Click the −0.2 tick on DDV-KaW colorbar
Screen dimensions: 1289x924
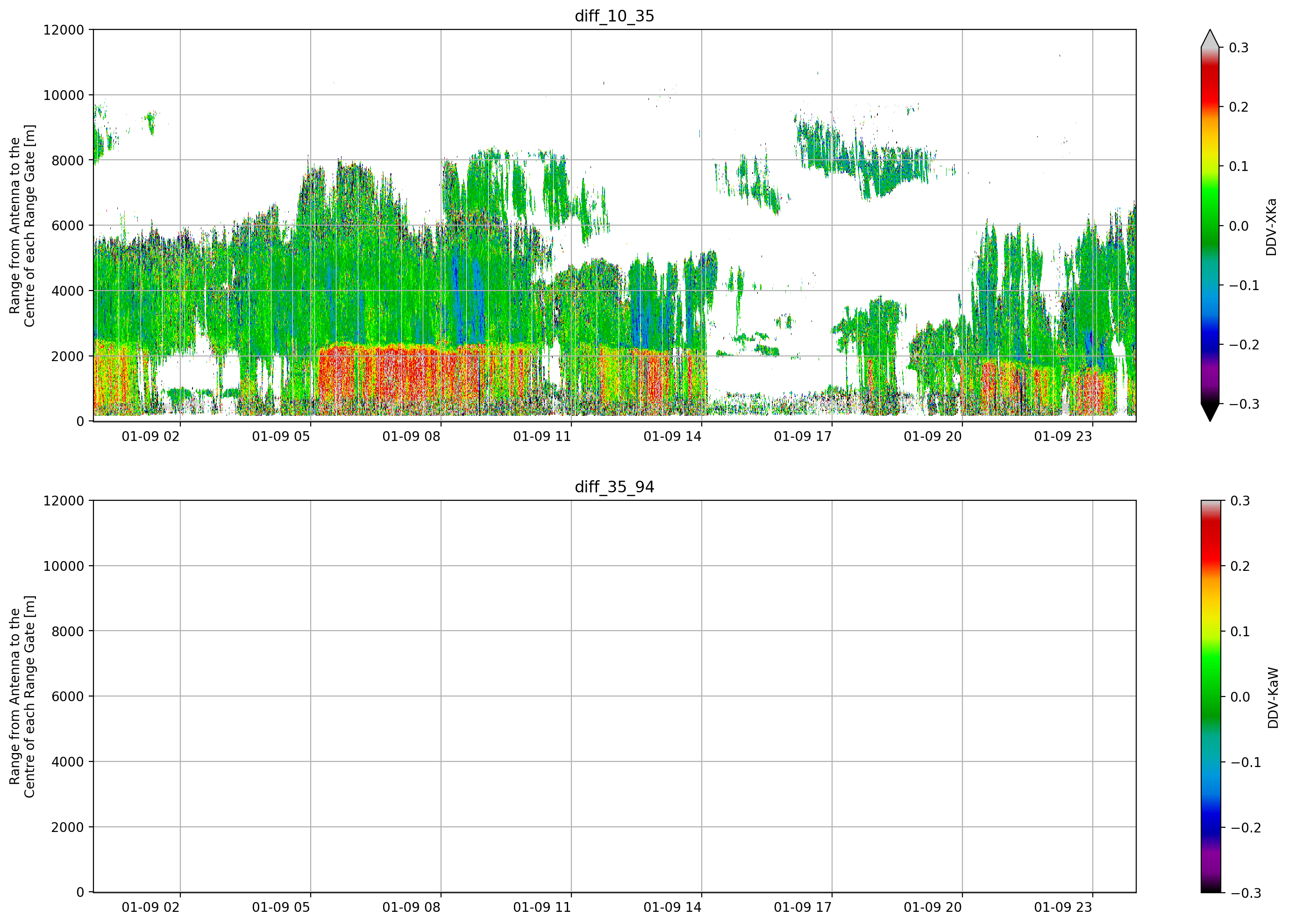click(x=1246, y=827)
